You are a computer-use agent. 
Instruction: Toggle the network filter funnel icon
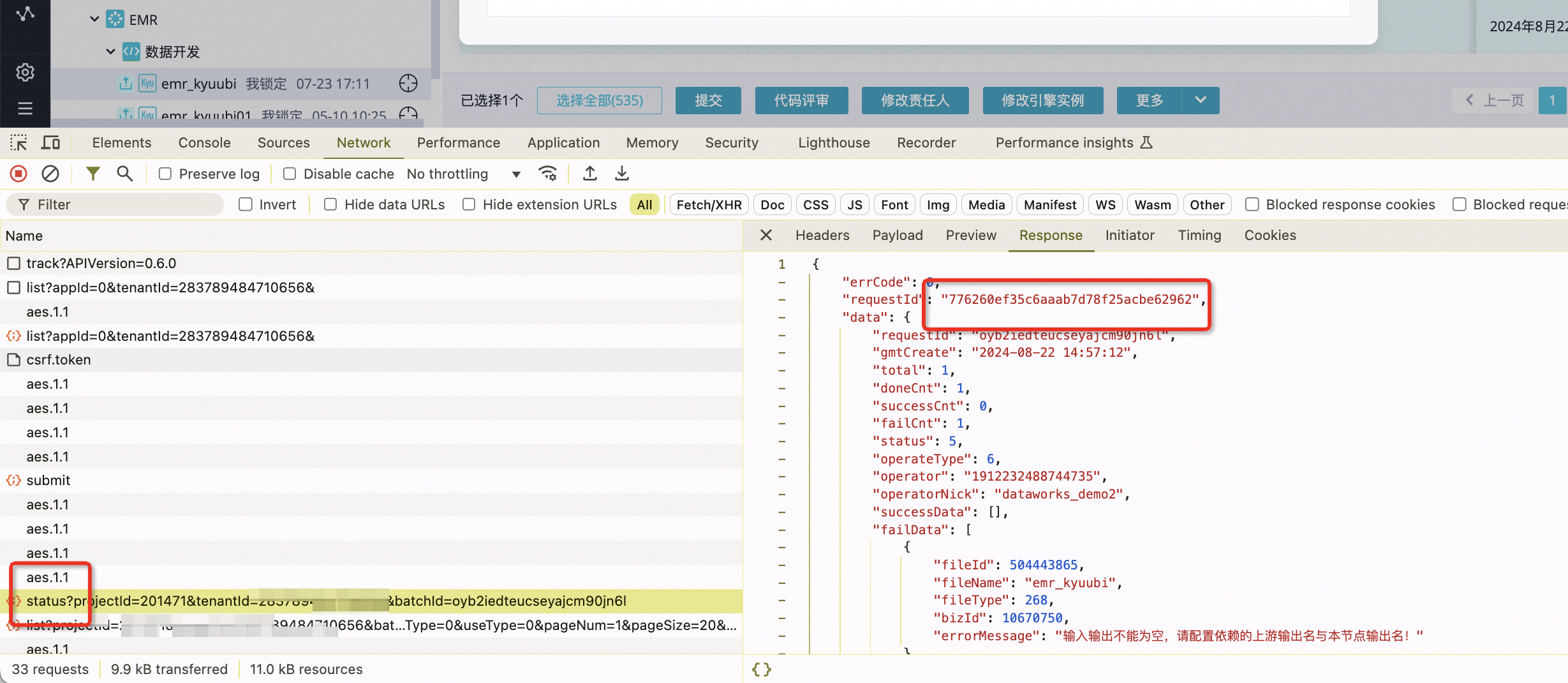[x=93, y=174]
